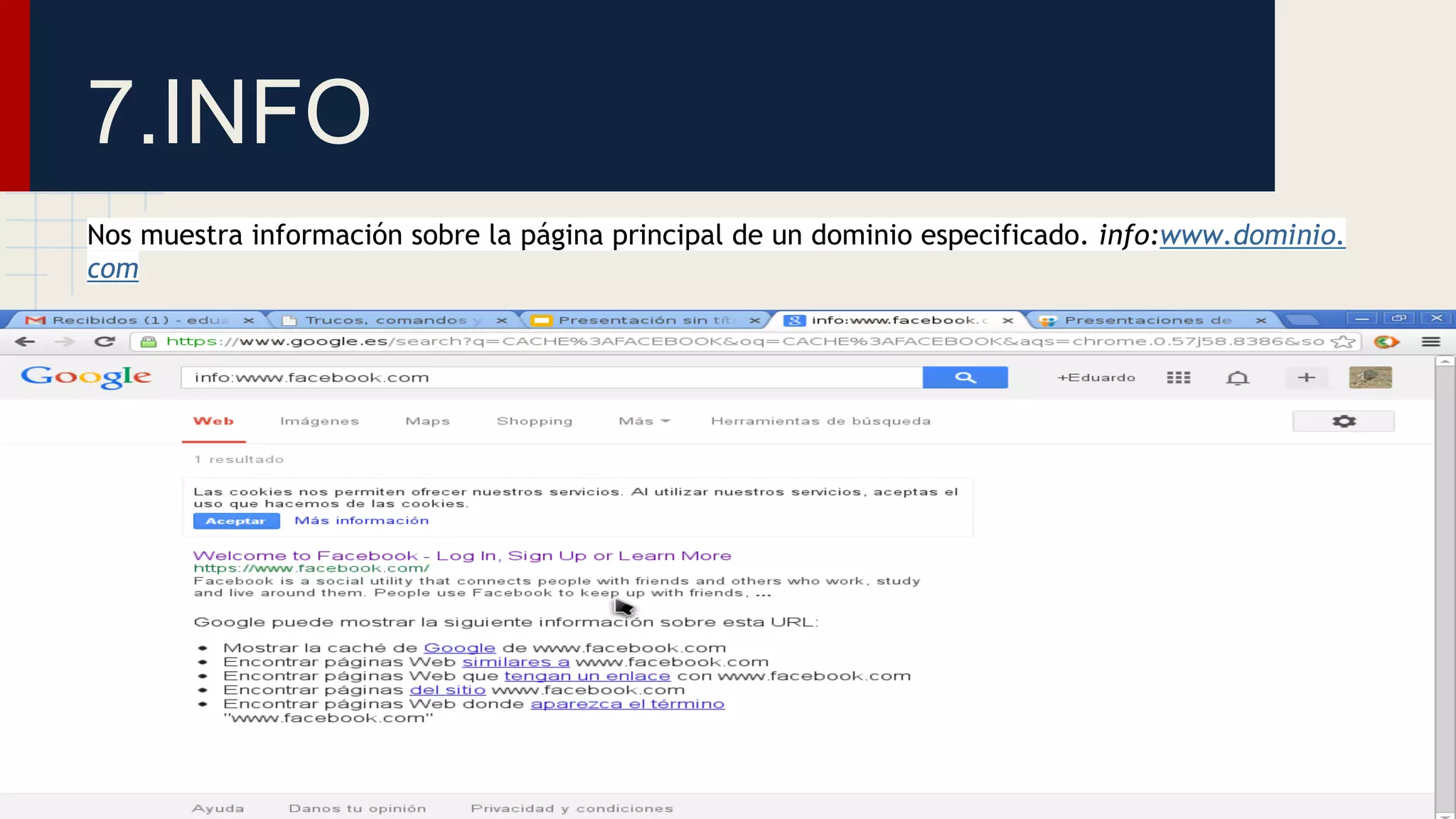Open search settings gear button

coord(1343,422)
